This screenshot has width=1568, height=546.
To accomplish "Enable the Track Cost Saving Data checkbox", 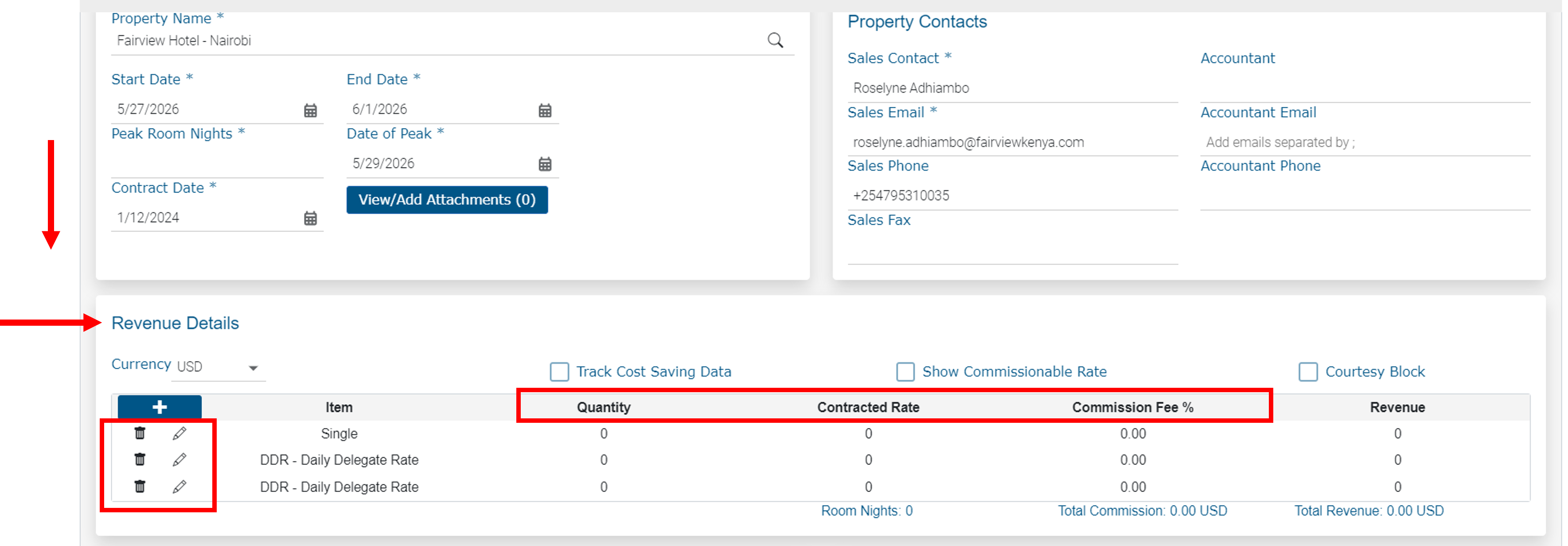I will [x=559, y=371].
